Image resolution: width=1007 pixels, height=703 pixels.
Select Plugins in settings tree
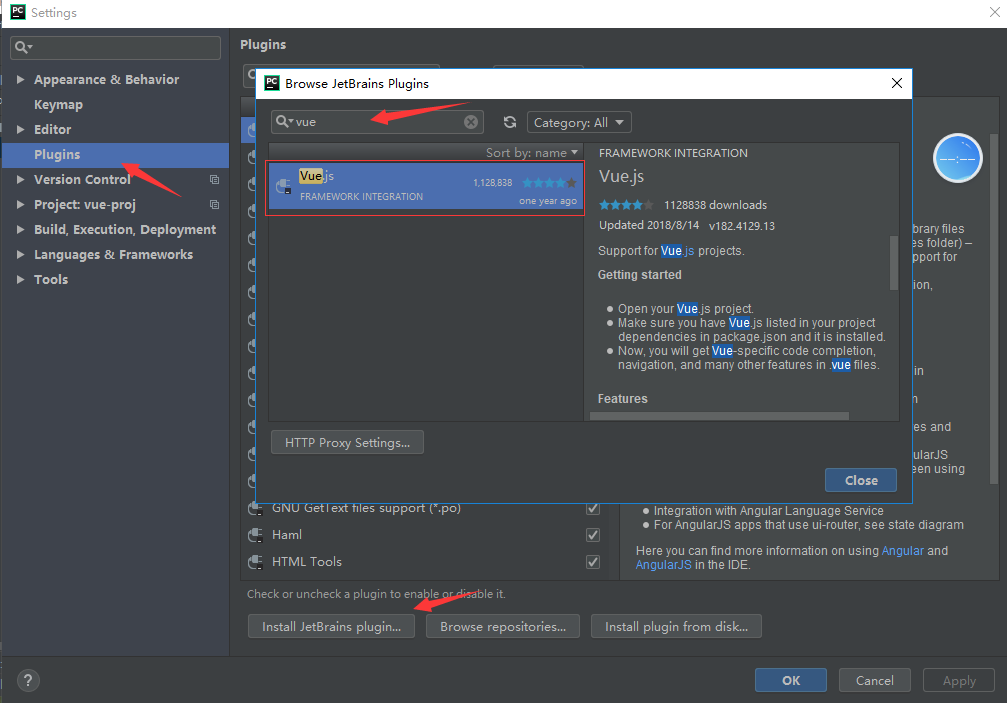pos(116,155)
